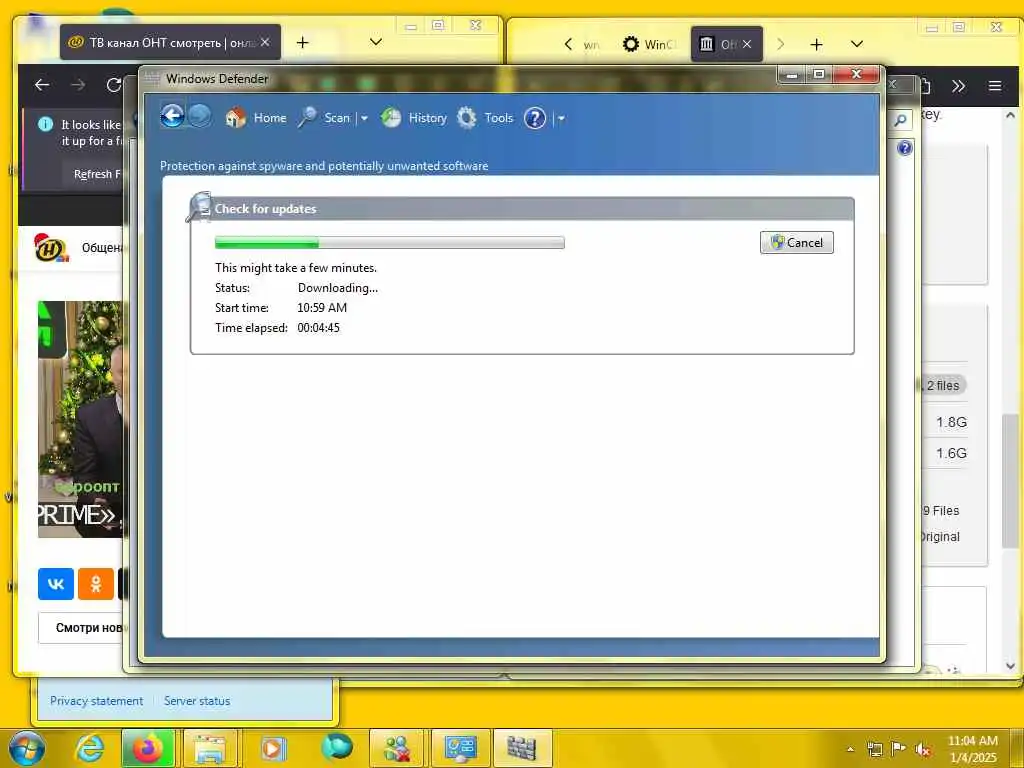Open Windows Explorer from the taskbar
Screen dimensions: 1024x768
(210, 748)
